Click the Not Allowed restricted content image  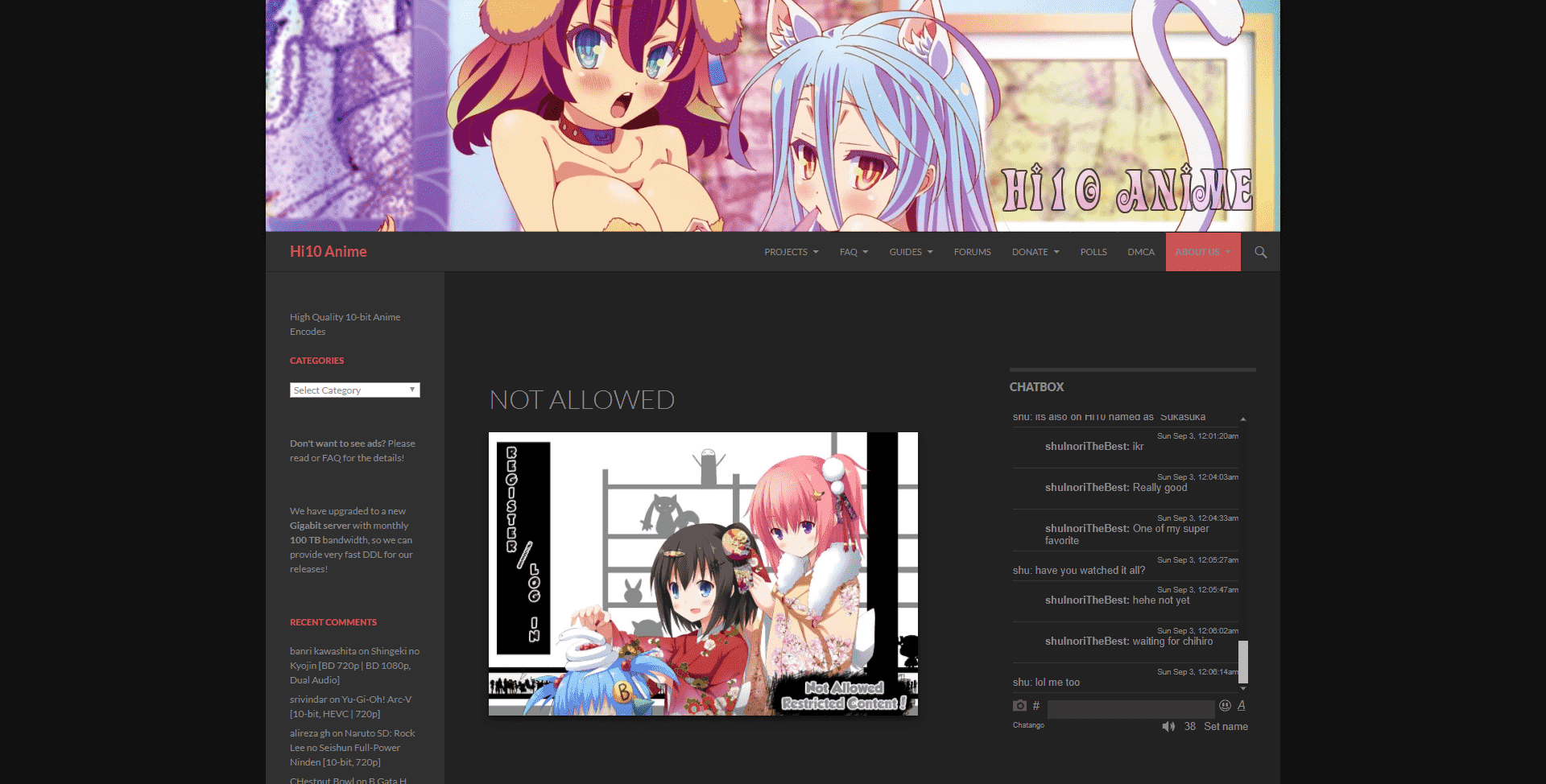(703, 574)
